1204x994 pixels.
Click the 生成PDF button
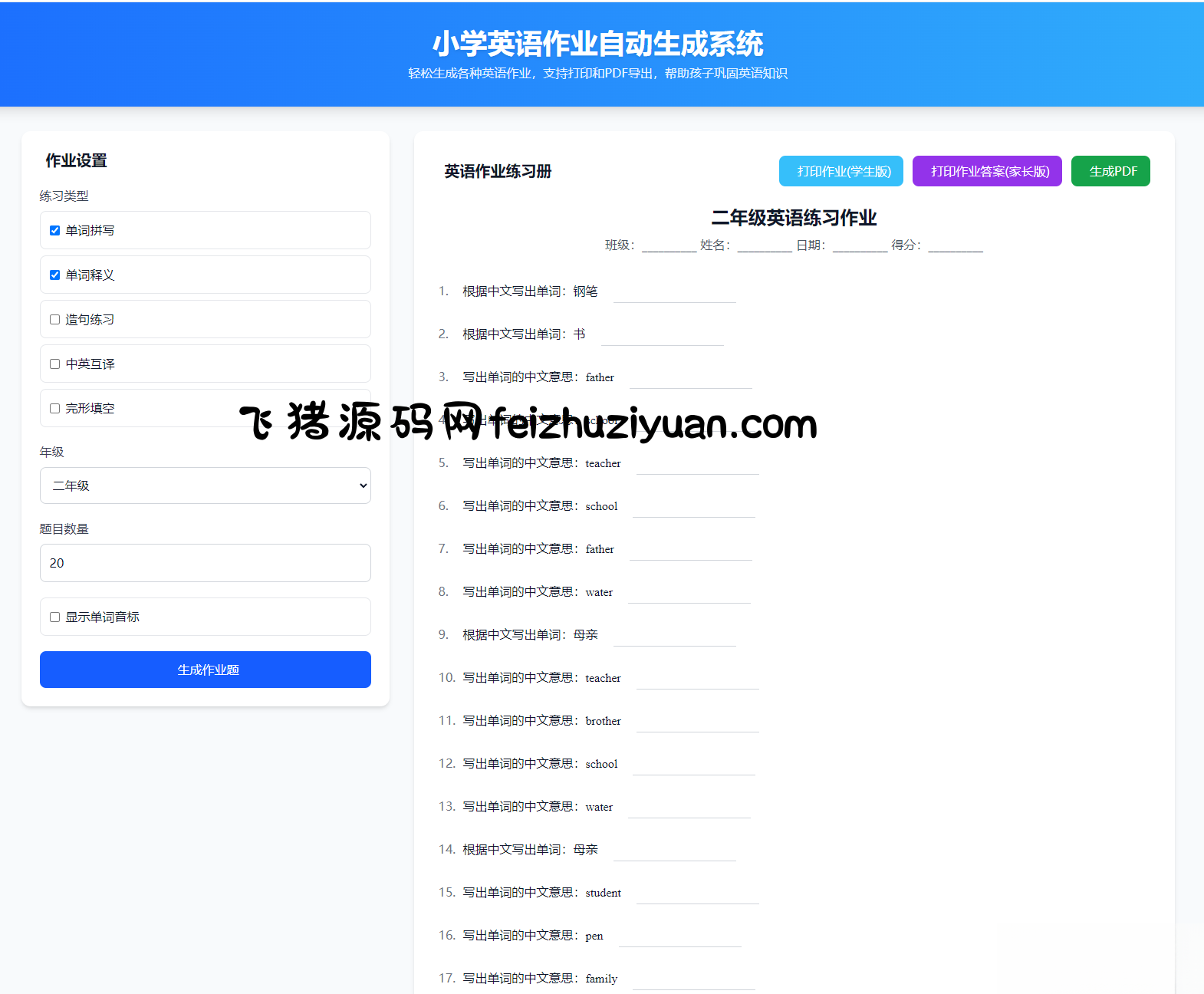click(1110, 171)
